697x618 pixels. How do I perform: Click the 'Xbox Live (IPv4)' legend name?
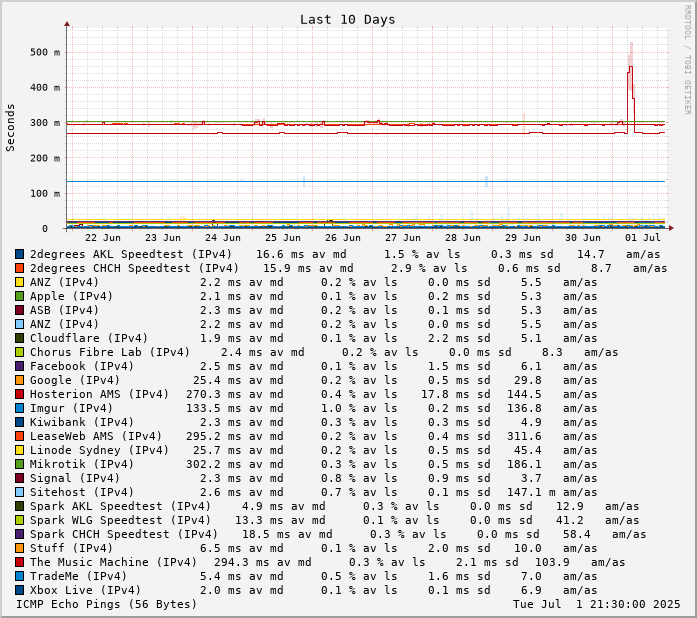(85, 590)
